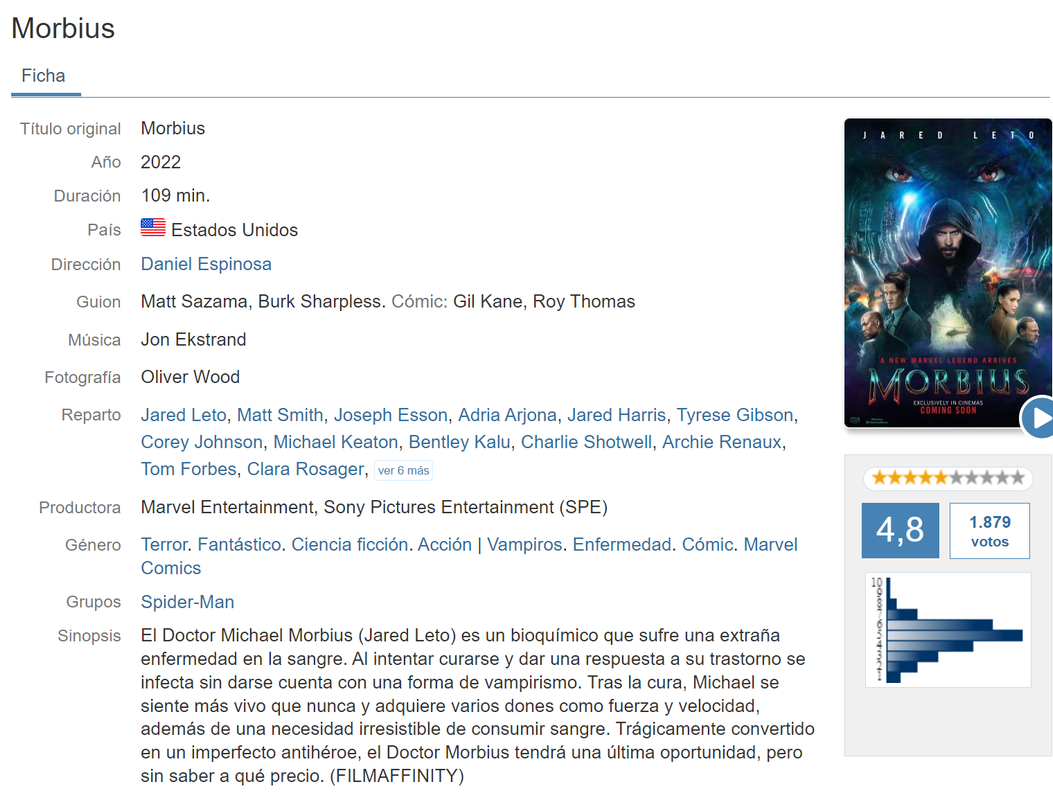Image resolution: width=1053 pixels, height=800 pixels.
Task: Open director Daniel Espinosa's page
Action: (x=206, y=264)
